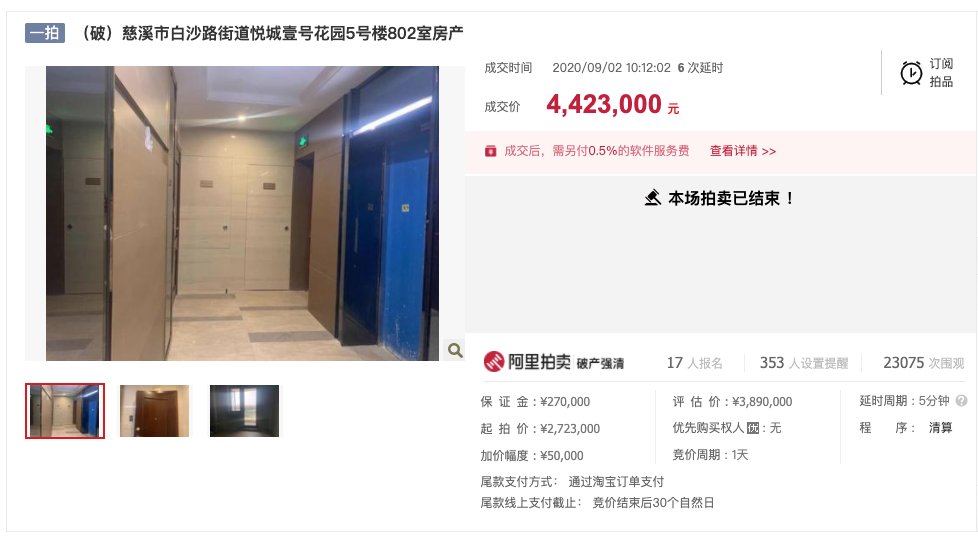Click the 破产强清 label text
978x537 pixels.
point(599,364)
